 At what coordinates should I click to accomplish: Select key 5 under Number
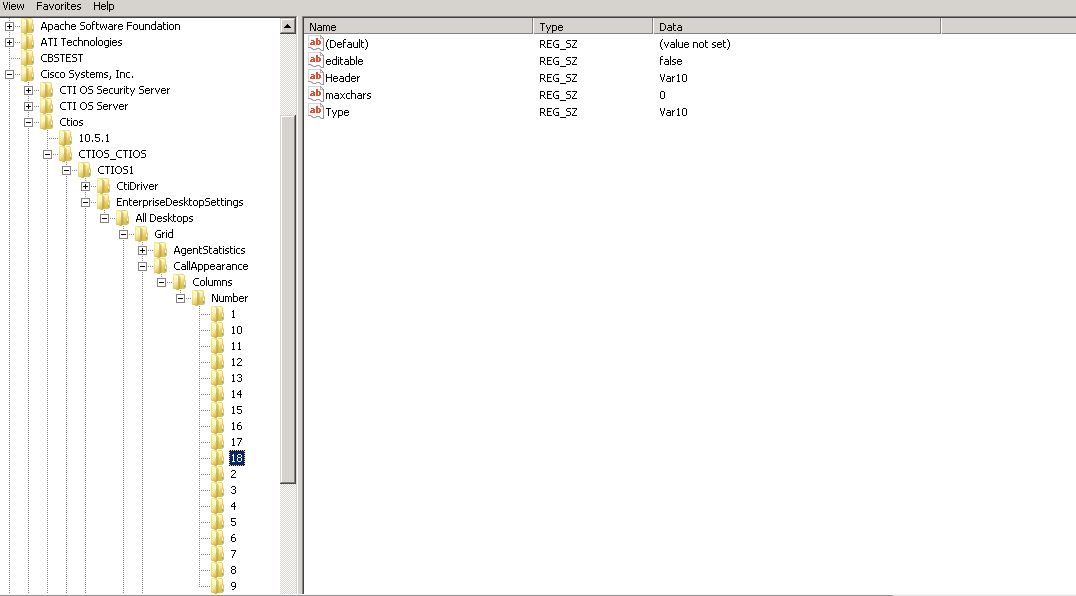[x=233, y=522]
